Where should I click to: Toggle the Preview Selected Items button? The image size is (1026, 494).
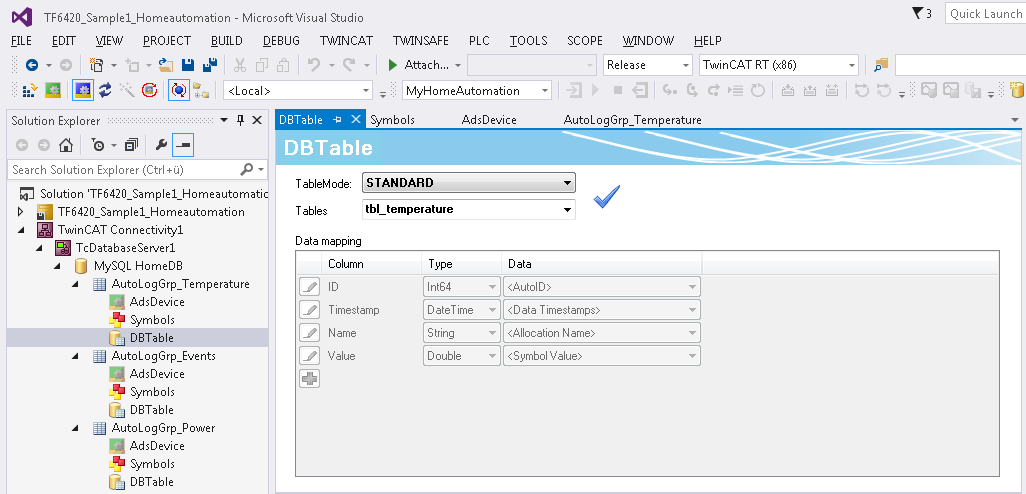tap(183, 145)
